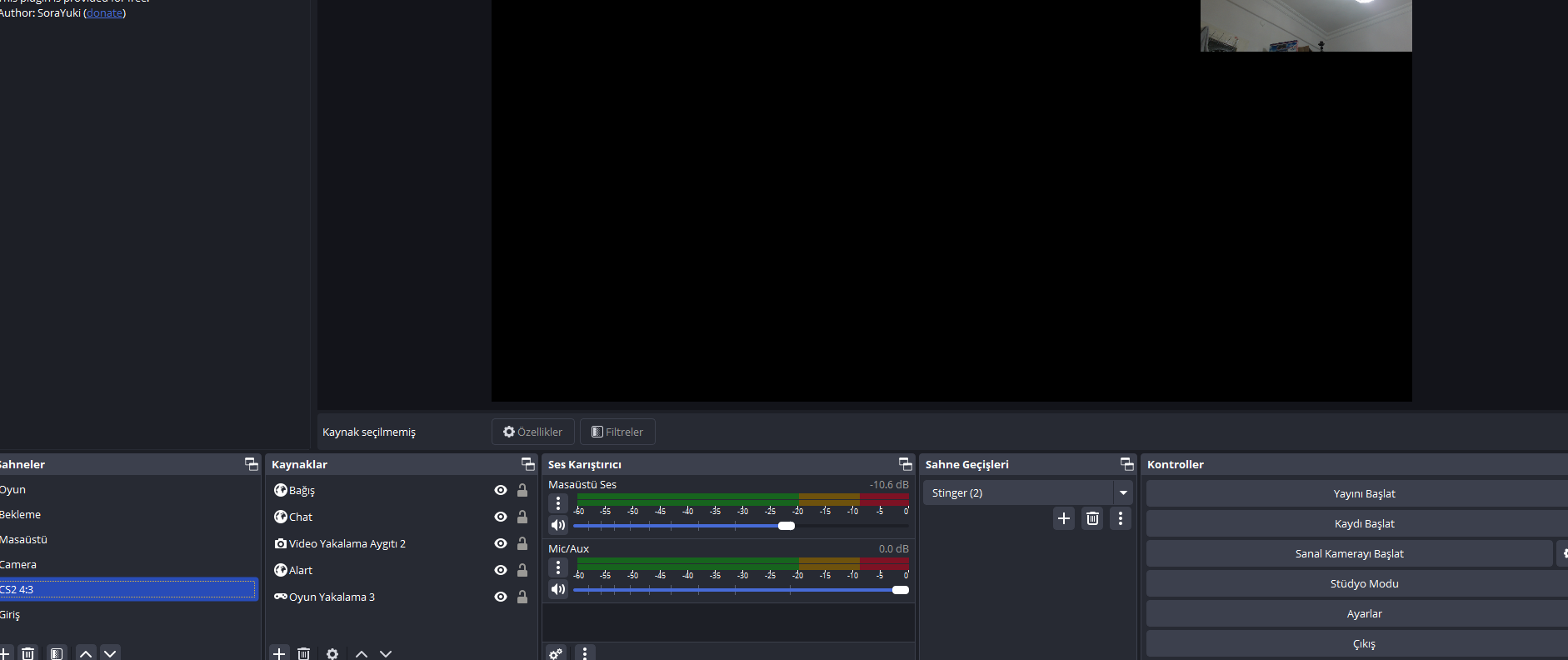The width and height of the screenshot is (1568, 660).
Task: Remove the selected scene with trash icon
Action: click(x=28, y=653)
